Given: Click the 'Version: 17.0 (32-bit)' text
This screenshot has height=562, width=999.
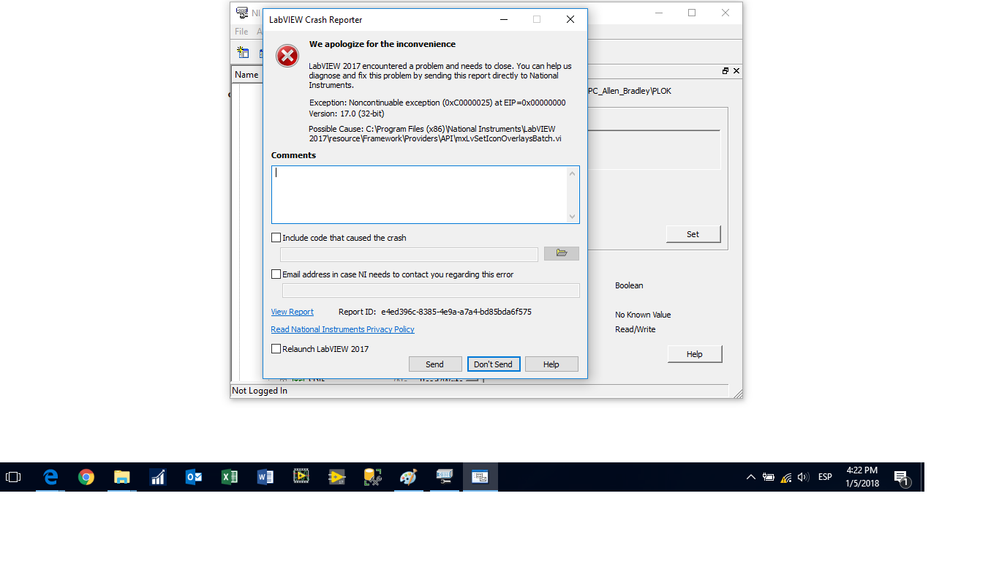Looking at the screenshot, I should [347, 113].
